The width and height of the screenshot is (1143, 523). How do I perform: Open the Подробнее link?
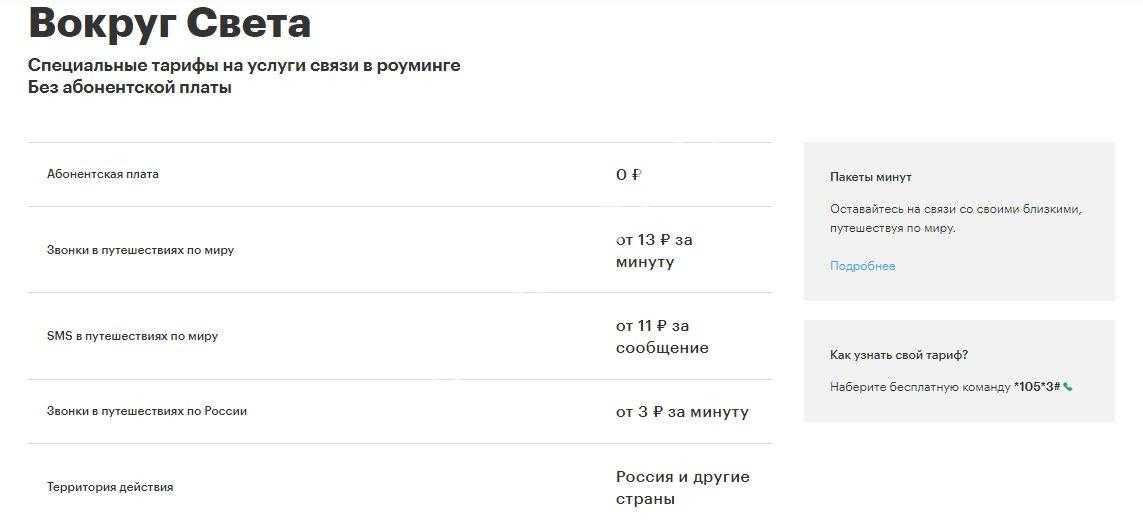(862, 266)
